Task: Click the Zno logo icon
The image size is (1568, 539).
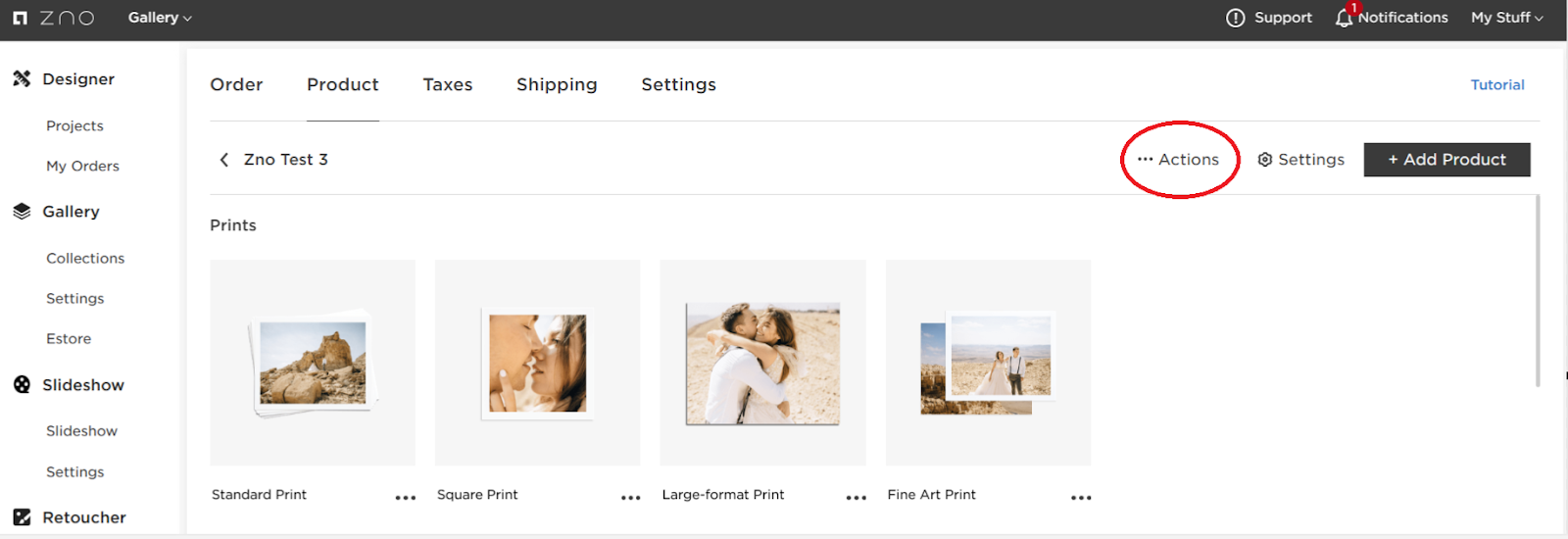Action: coord(20,18)
